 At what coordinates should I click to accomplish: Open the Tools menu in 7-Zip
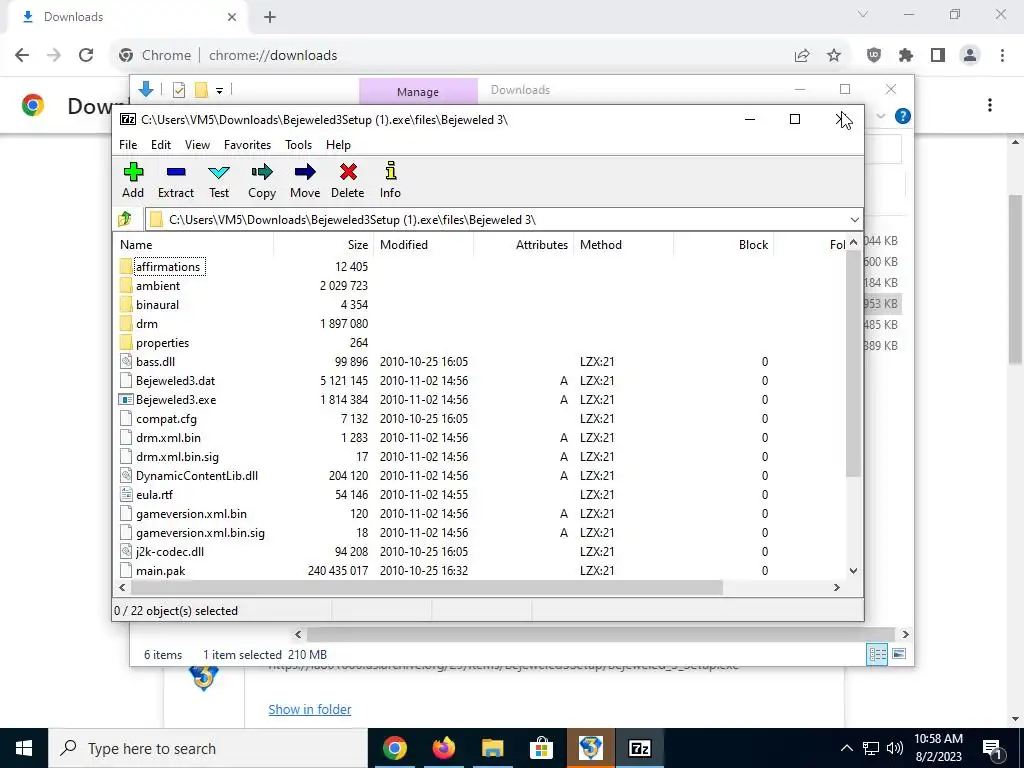click(x=298, y=145)
